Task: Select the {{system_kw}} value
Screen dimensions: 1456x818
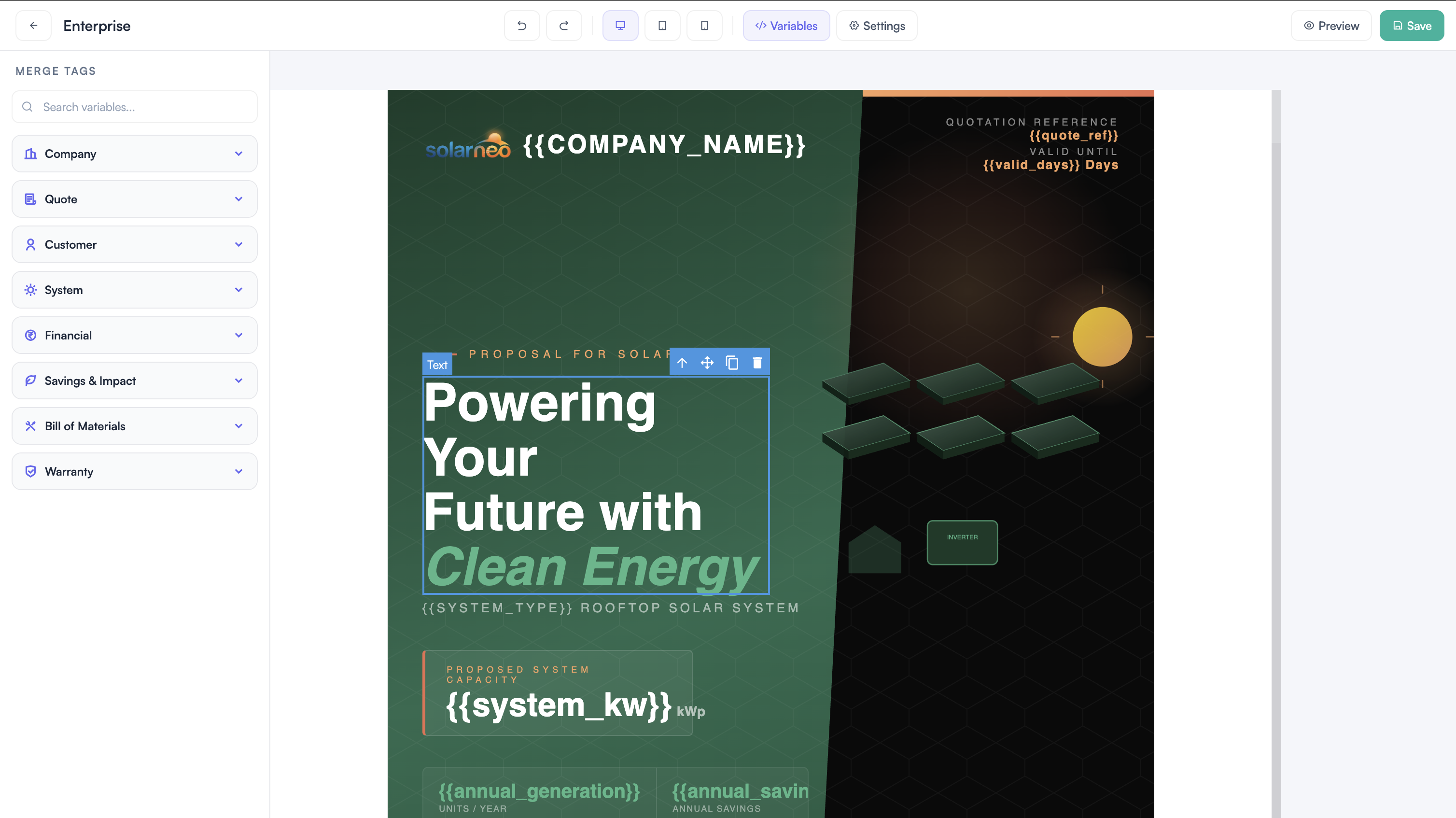Action: (x=559, y=705)
